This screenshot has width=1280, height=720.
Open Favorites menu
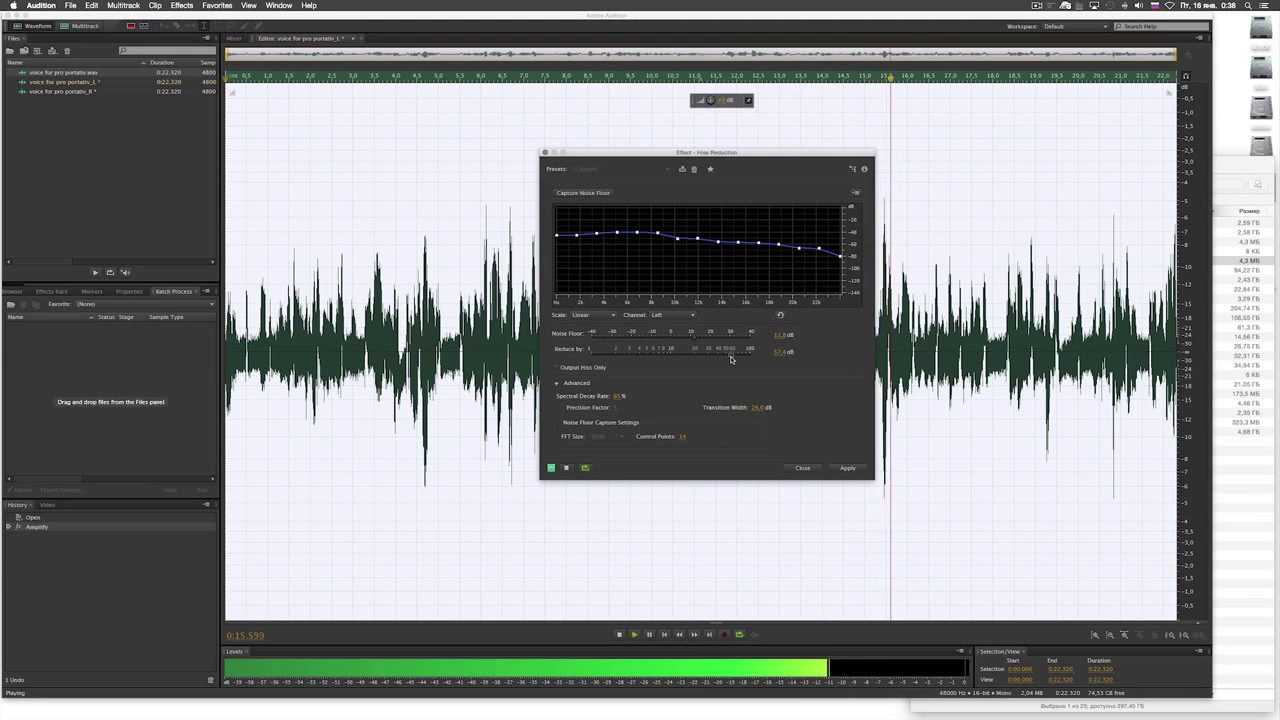pyautogui.click(x=217, y=5)
